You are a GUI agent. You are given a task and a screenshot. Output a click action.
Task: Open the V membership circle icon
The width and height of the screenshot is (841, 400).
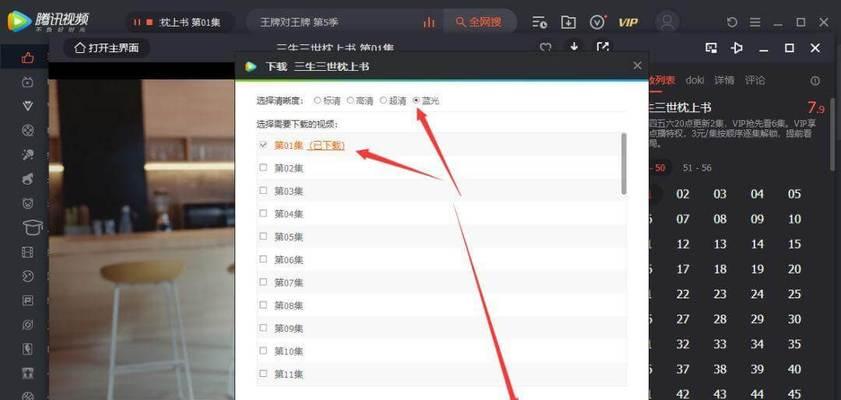point(597,22)
